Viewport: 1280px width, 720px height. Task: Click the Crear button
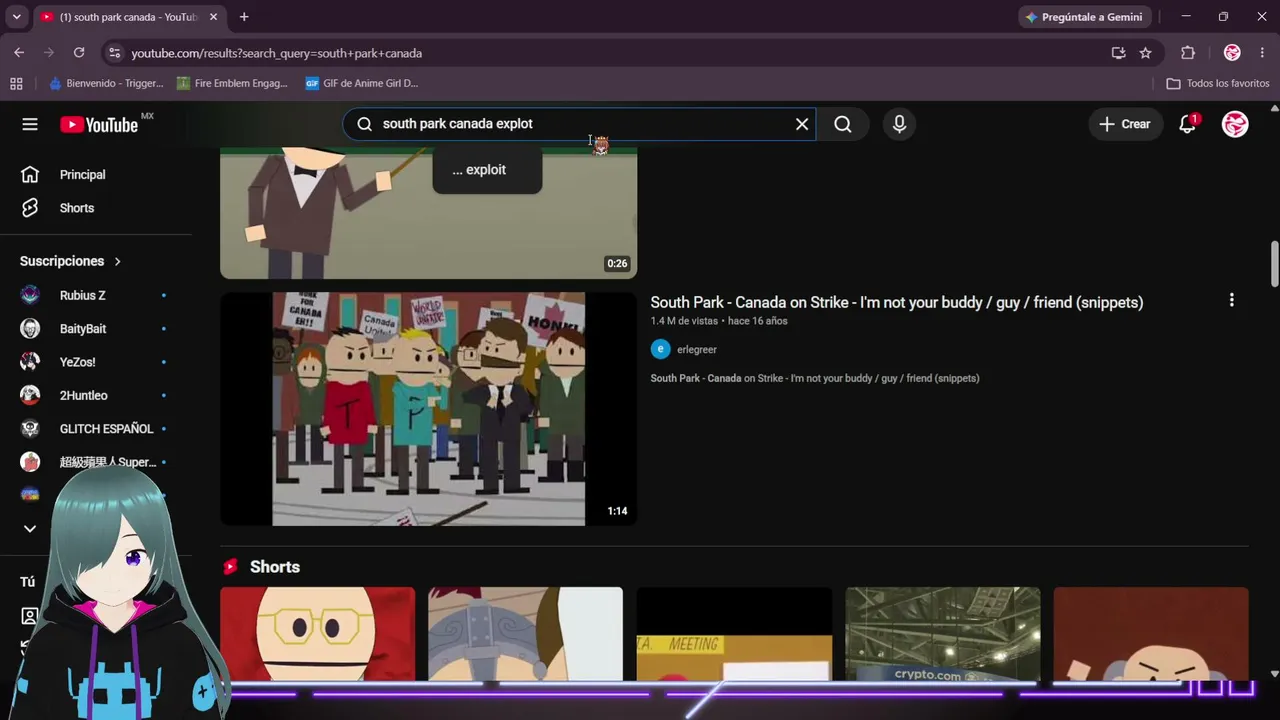(1125, 124)
